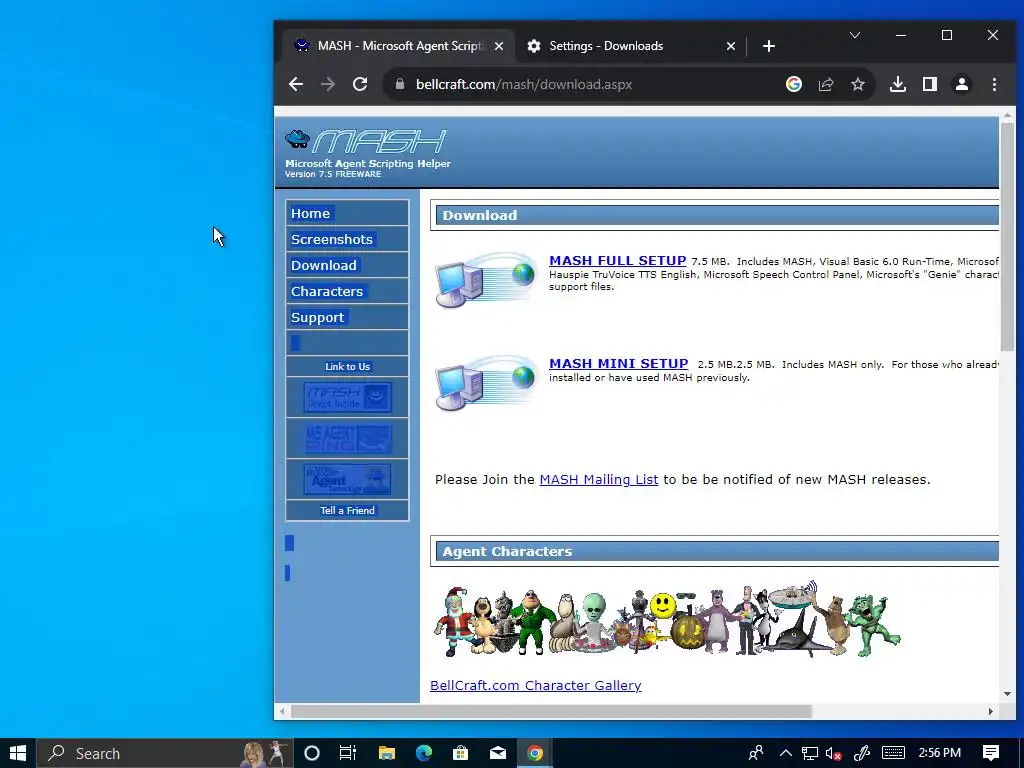Click the MS Agent Ring banner

(x=347, y=438)
